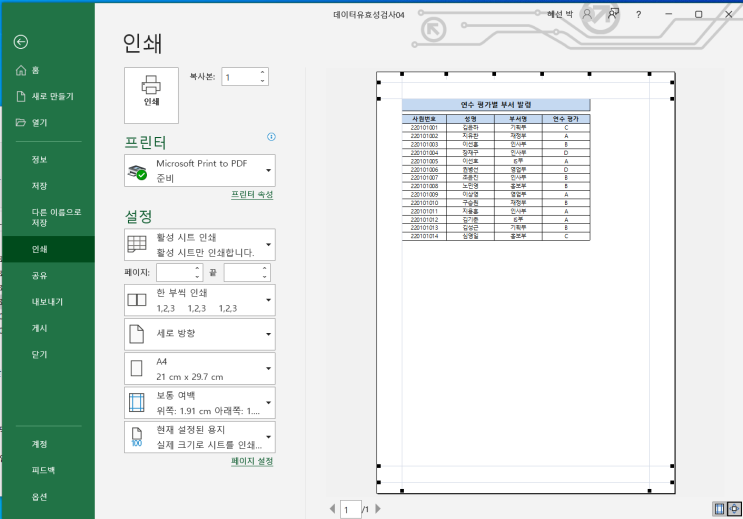Viewport: 743px width, 519px height.
Task: Toggle the zoom to page button
Action: coord(734,509)
